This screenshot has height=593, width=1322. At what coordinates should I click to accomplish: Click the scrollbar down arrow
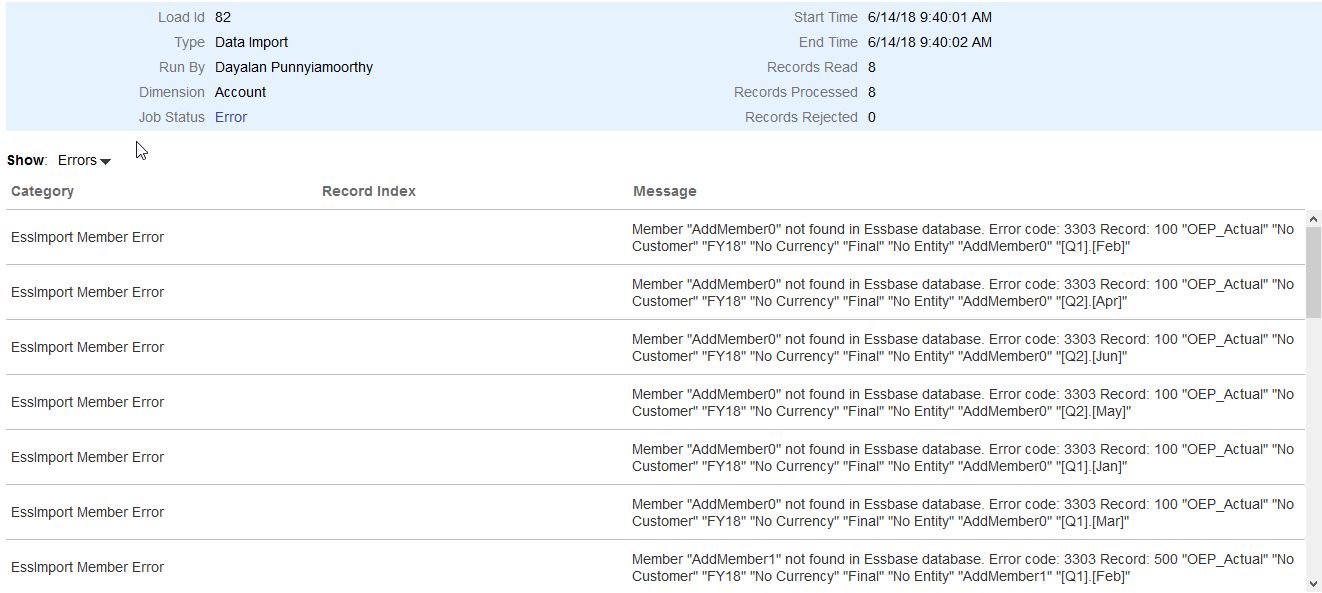point(1313,583)
